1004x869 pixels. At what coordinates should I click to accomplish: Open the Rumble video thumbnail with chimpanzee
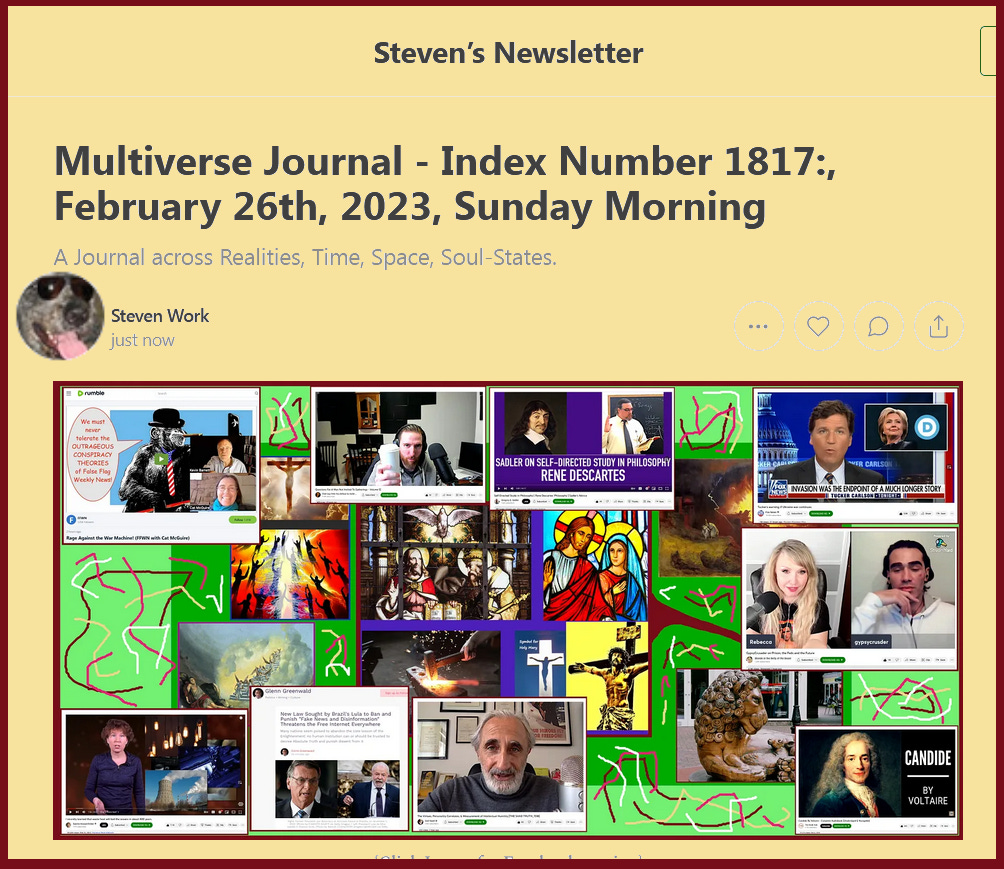pyautogui.click(x=161, y=466)
